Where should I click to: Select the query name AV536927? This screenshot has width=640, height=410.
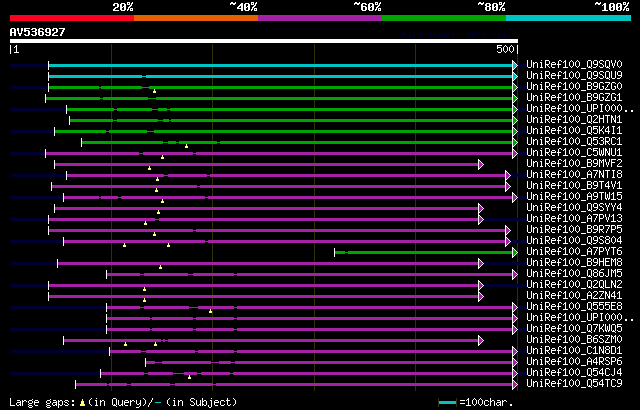[x=38, y=32]
